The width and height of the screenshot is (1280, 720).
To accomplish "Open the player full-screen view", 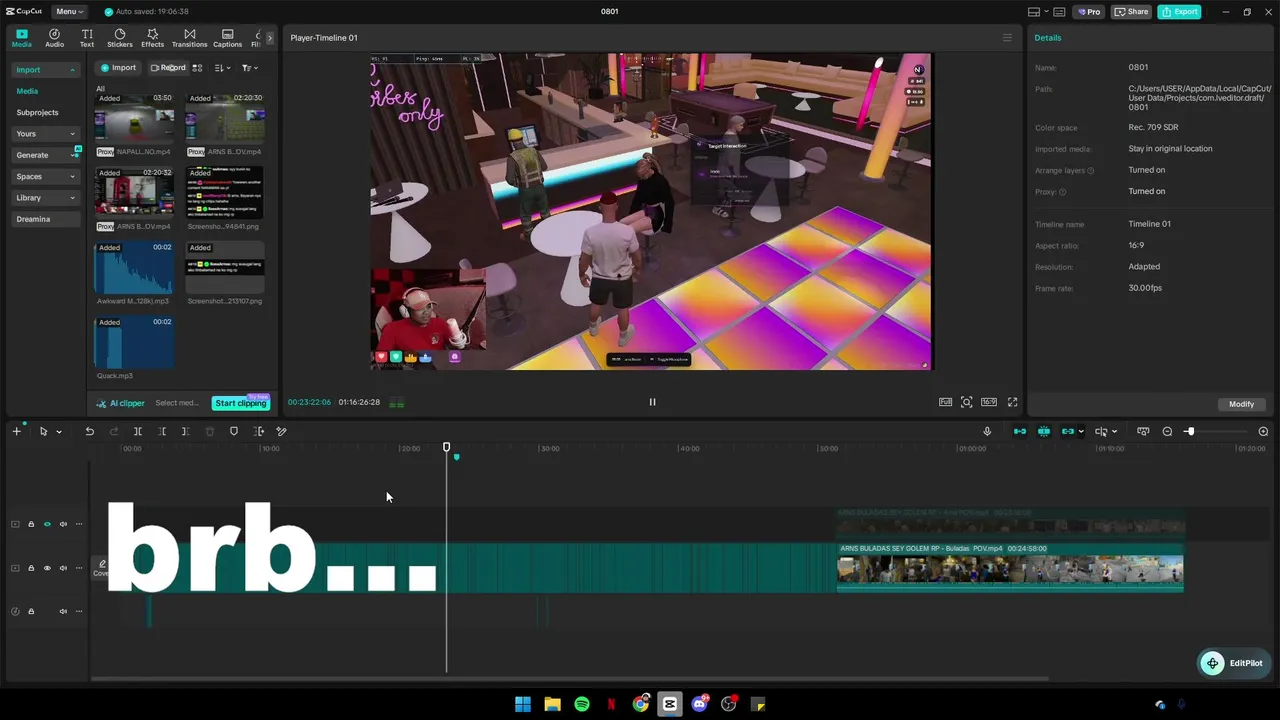I will point(1012,402).
